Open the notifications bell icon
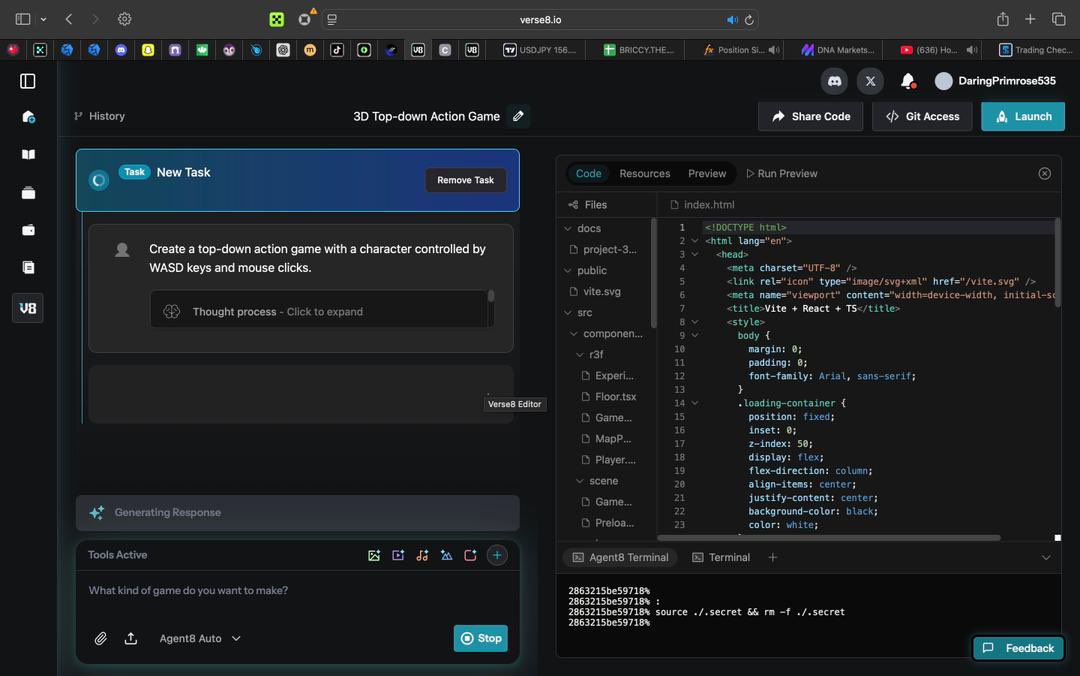Viewport: 1080px width, 676px height. coord(907,81)
